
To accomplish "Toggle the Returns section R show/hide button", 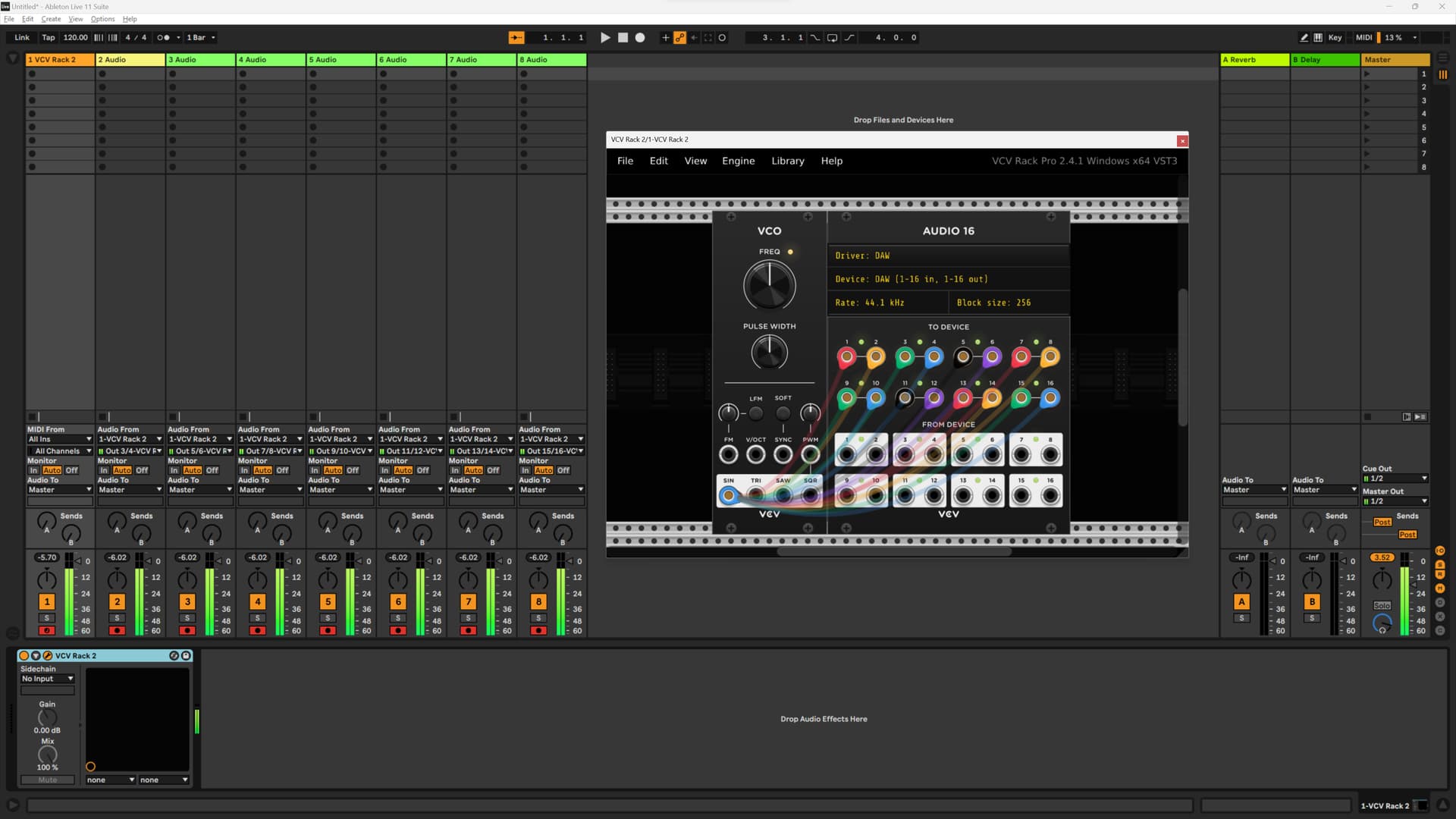I will pyautogui.click(x=1439, y=576).
